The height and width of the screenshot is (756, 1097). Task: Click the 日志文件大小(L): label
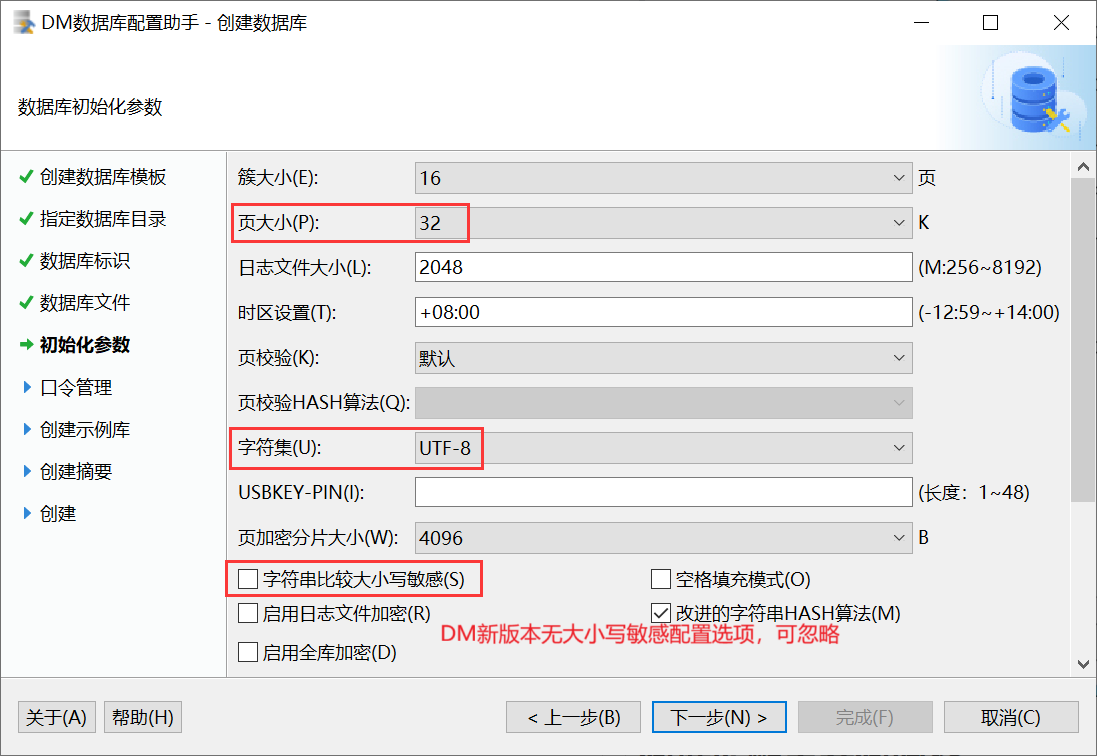304,267
